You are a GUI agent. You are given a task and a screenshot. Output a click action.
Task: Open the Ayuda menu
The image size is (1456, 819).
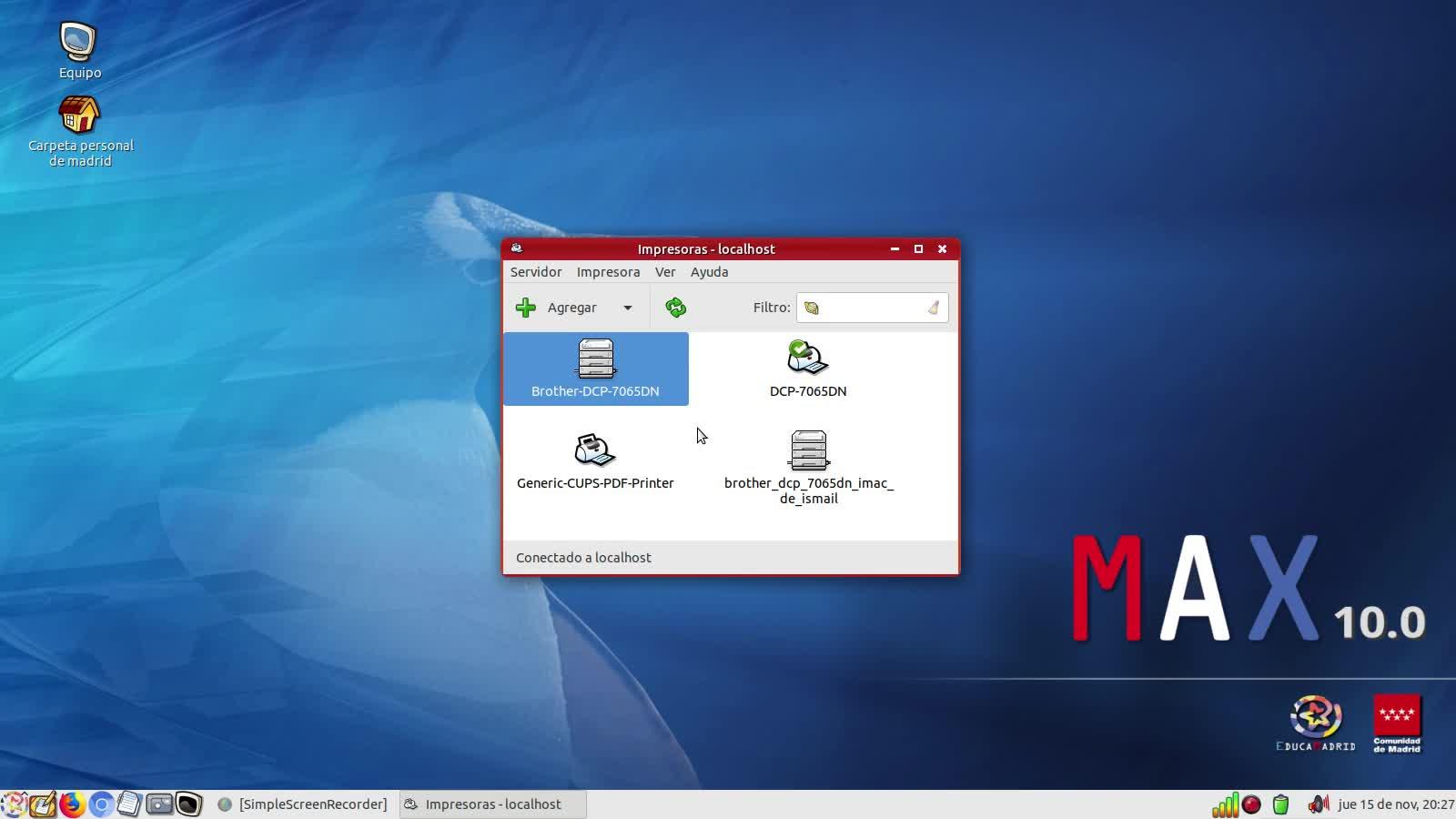pos(709,272)
